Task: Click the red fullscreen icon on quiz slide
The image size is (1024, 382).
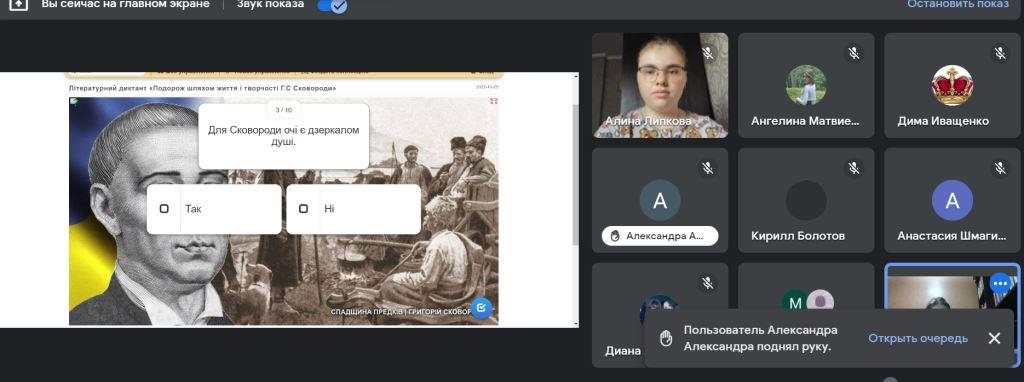Action: click(x=494, y=101)
